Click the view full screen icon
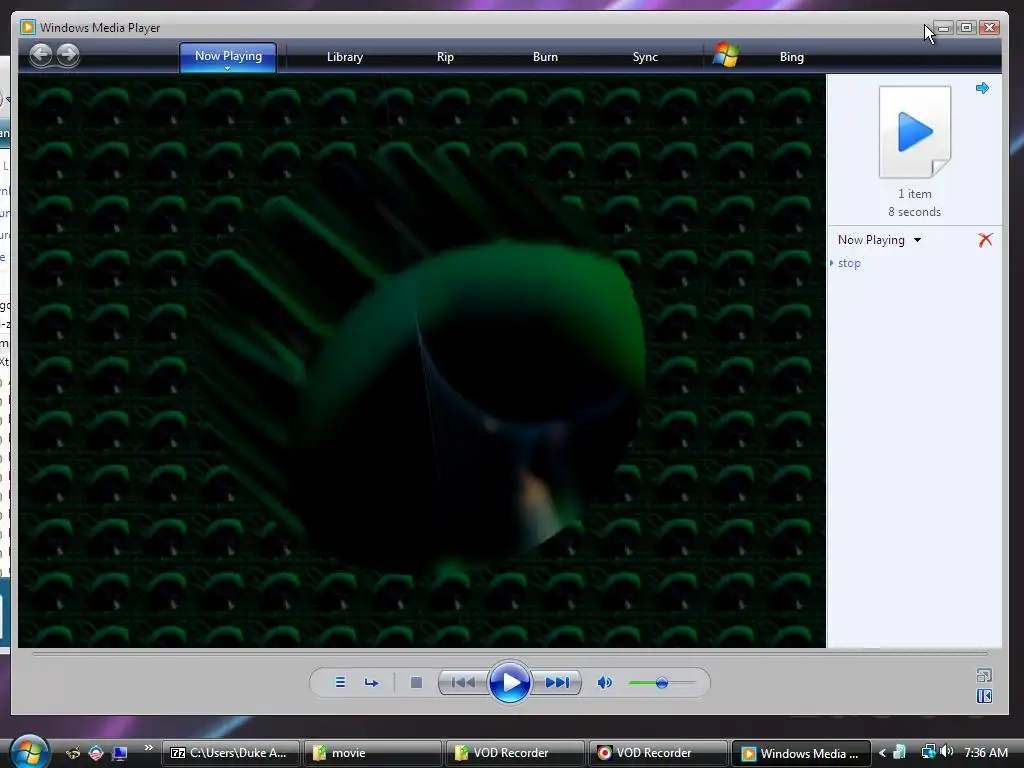 (984, 675)
